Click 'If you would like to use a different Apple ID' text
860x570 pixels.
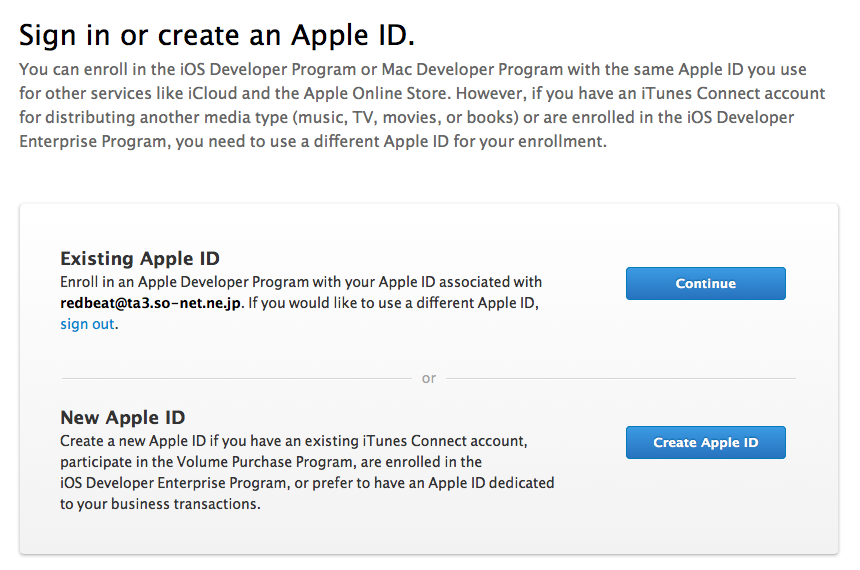point(393,303)
